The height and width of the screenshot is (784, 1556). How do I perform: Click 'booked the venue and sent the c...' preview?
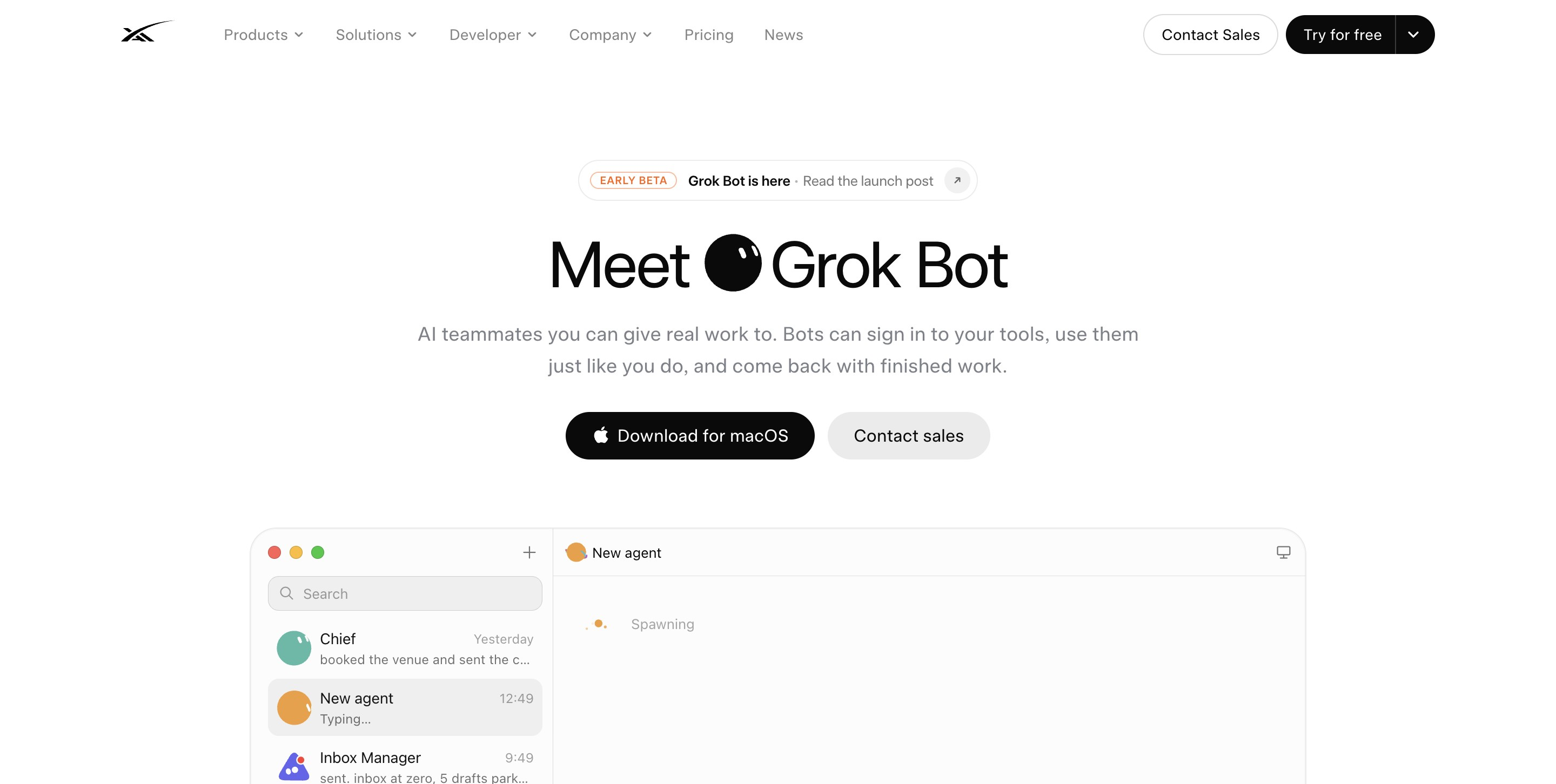[425, 660]
